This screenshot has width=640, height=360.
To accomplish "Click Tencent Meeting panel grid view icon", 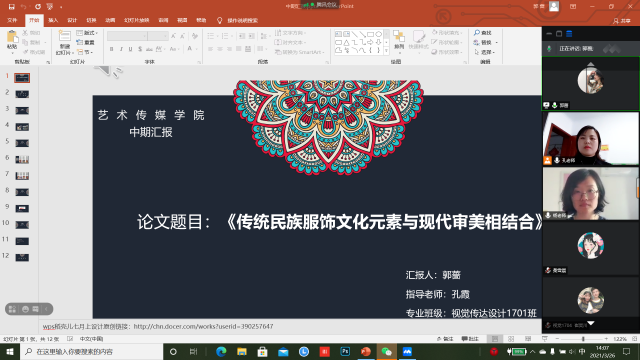I will (x=569, y=33).
